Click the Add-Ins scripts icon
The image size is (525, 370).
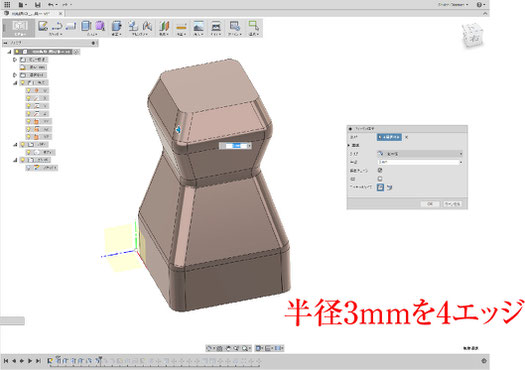tap(234, 26)
